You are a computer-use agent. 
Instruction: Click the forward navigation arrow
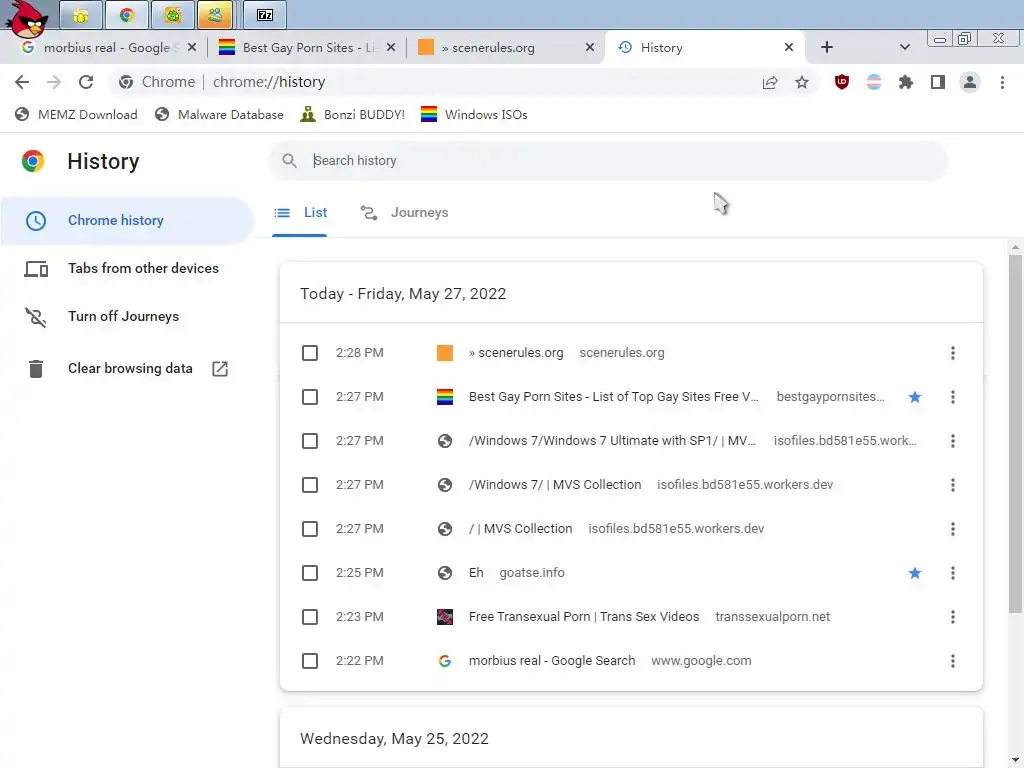[54, 82]
